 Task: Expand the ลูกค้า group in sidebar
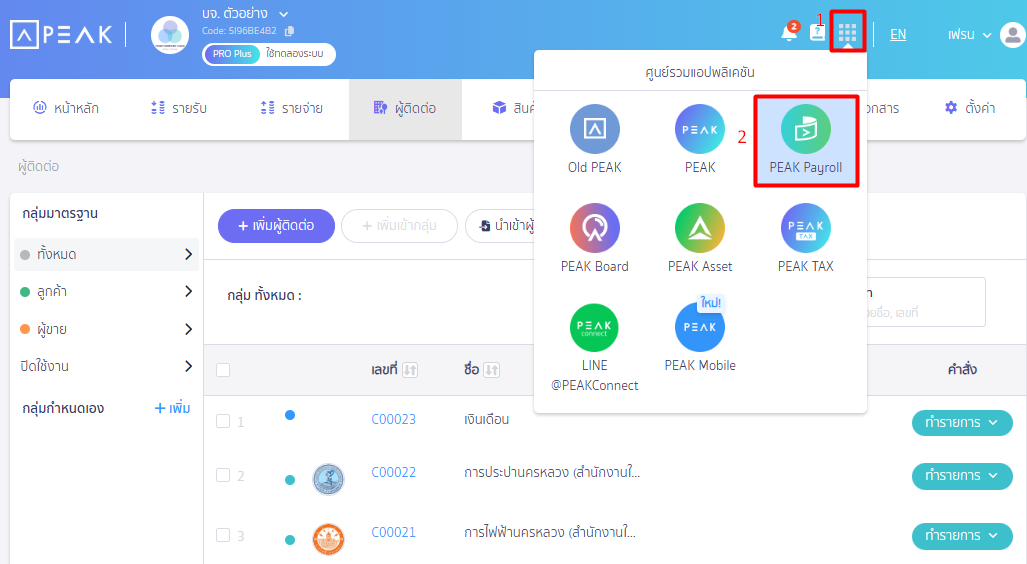[x=105, y=292]
